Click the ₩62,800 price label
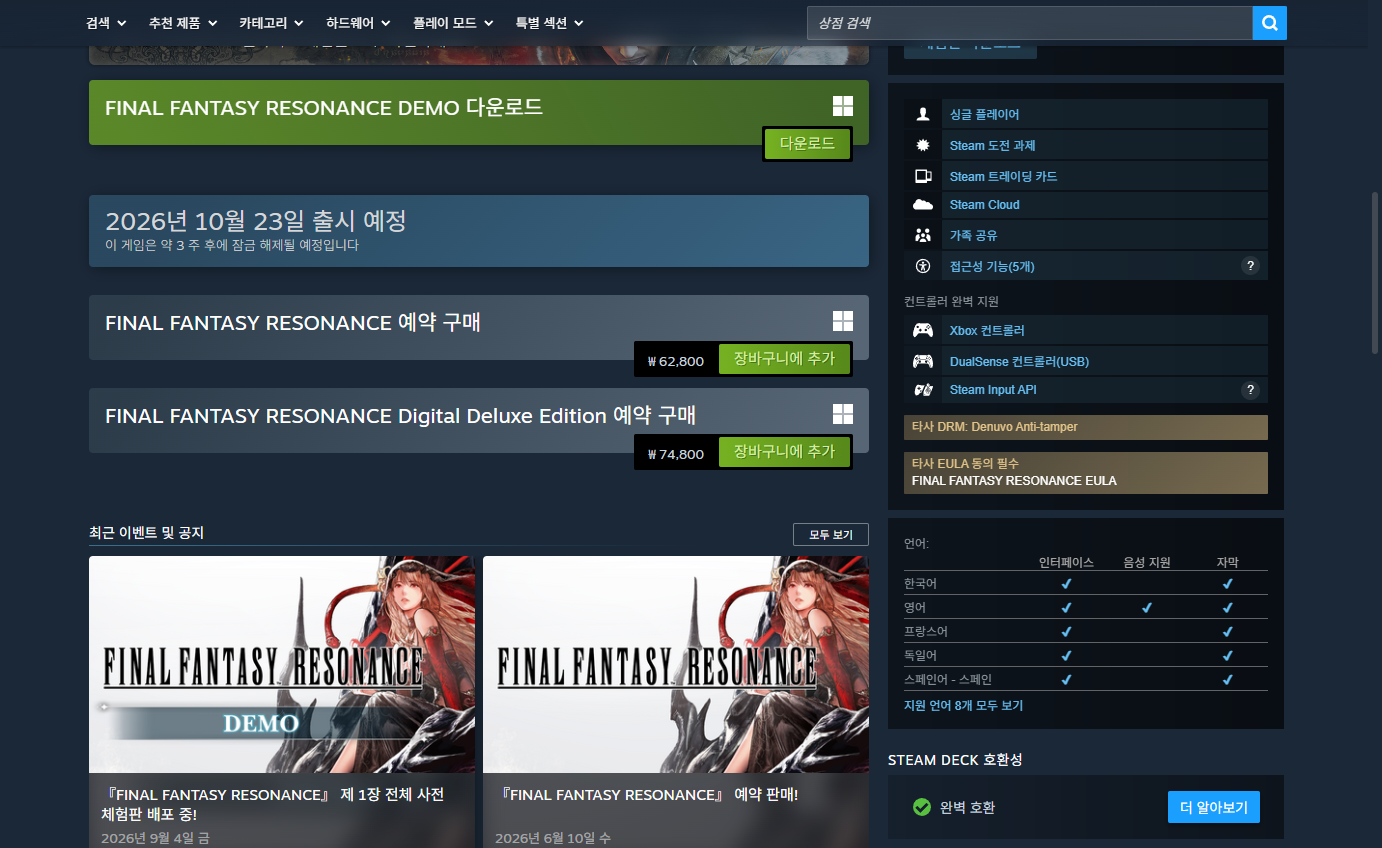 pyautogui.click(x=676, y=361)
